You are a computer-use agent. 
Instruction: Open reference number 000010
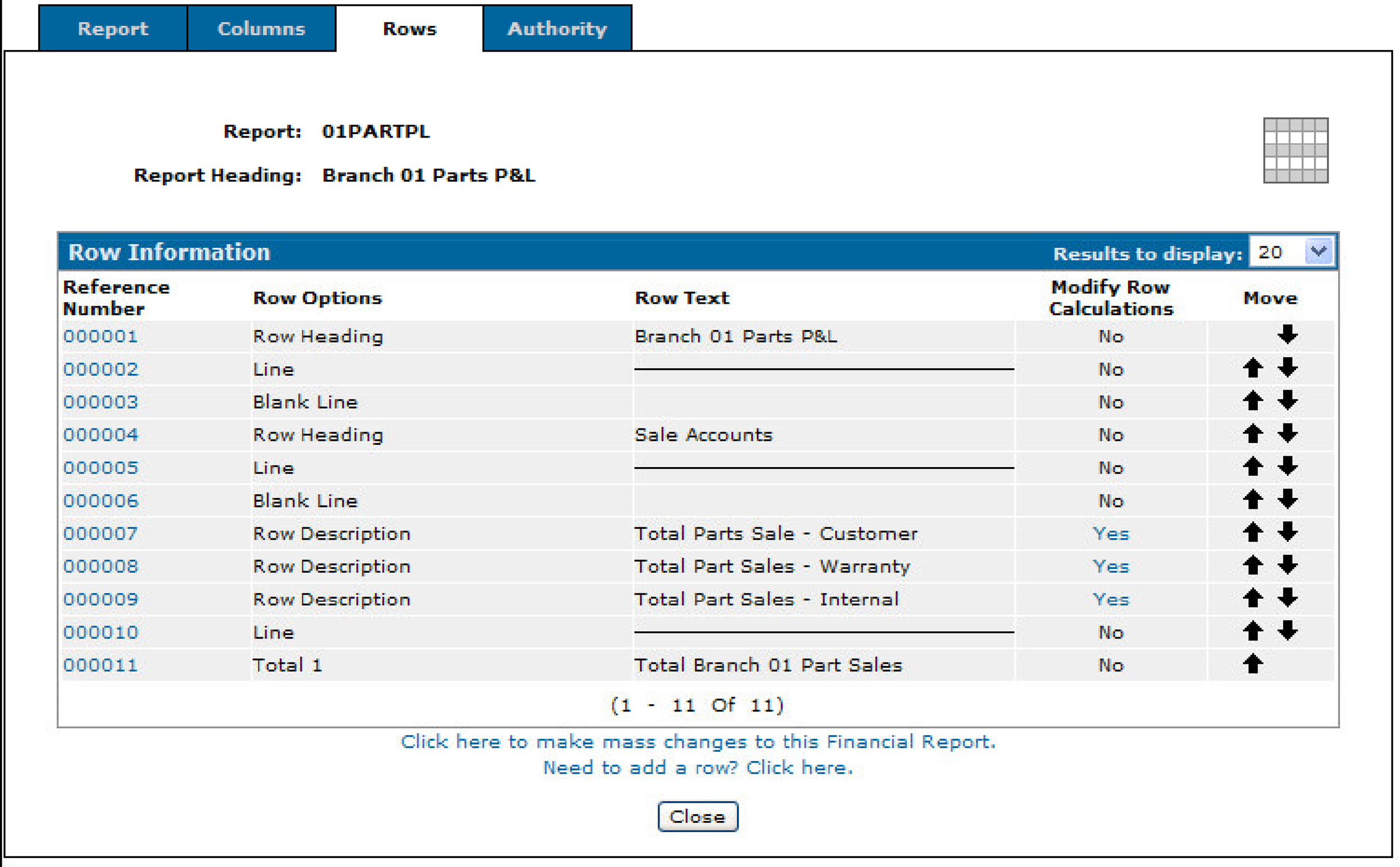[101, 632]
